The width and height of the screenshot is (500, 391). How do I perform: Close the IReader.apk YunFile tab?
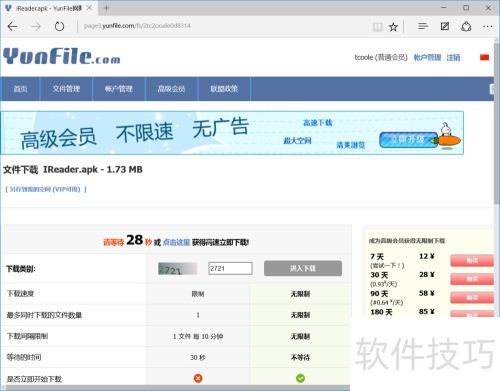coord(89,8)
